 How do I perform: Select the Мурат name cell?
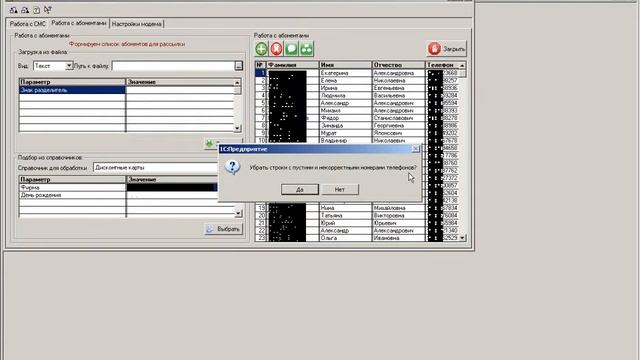[345, 133]
